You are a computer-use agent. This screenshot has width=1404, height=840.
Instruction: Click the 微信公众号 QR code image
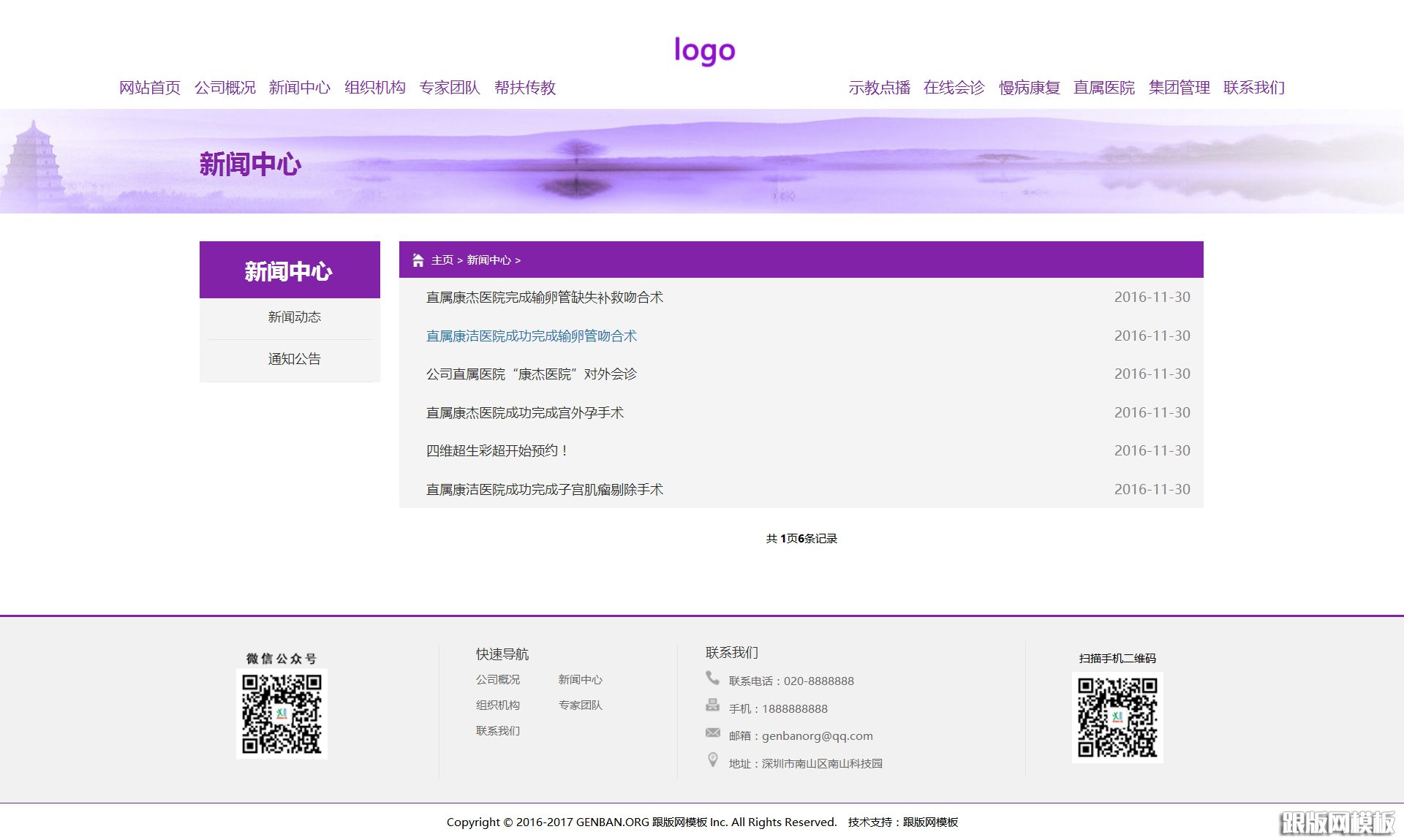282,715
